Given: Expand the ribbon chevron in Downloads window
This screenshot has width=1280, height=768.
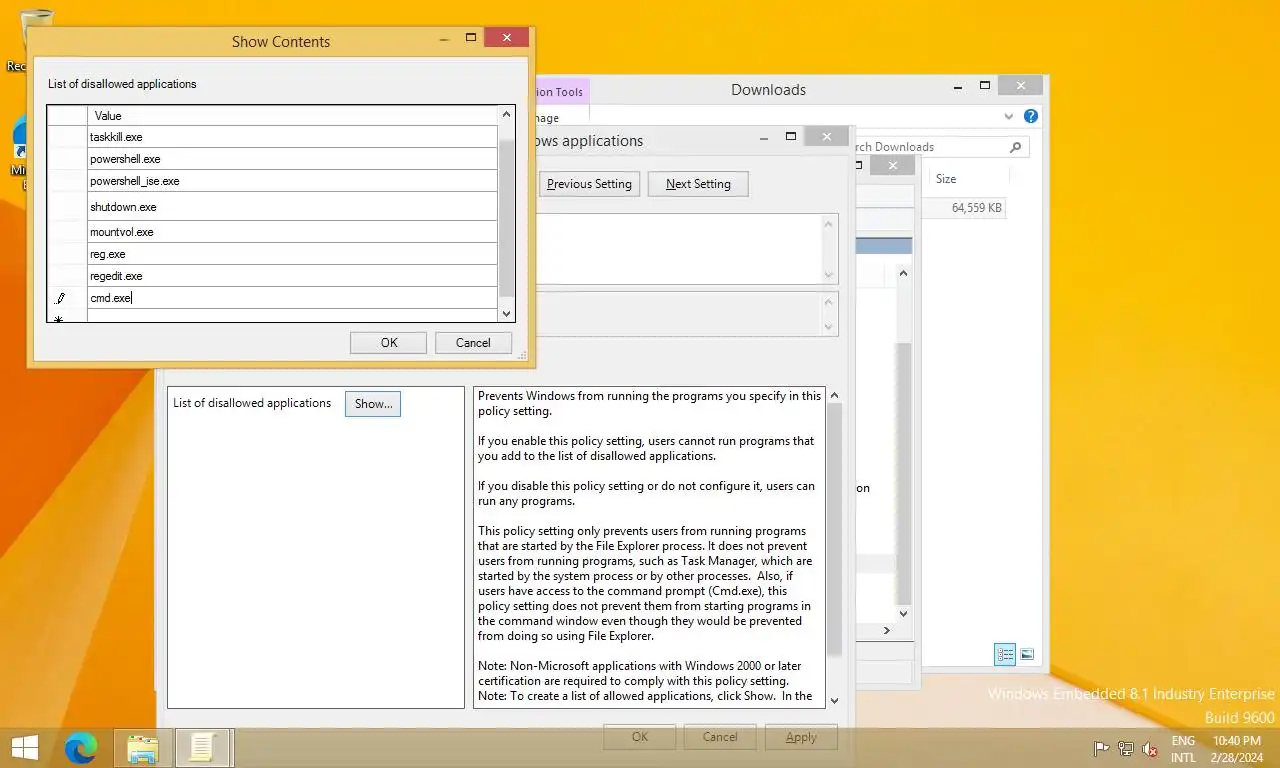Looking at the screenshot, I should [1008, 116].
